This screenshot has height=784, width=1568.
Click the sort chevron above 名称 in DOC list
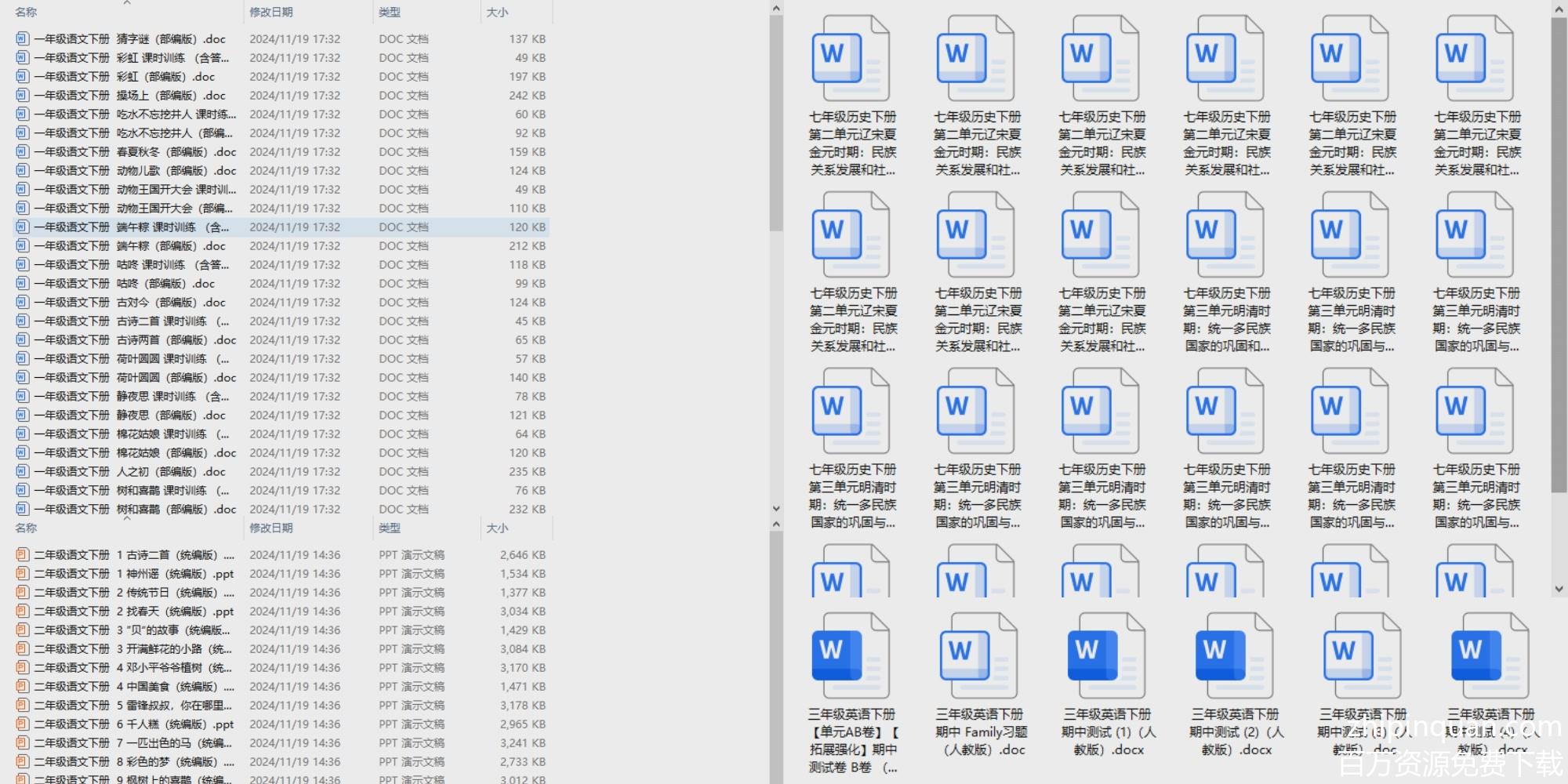point(126,3)
